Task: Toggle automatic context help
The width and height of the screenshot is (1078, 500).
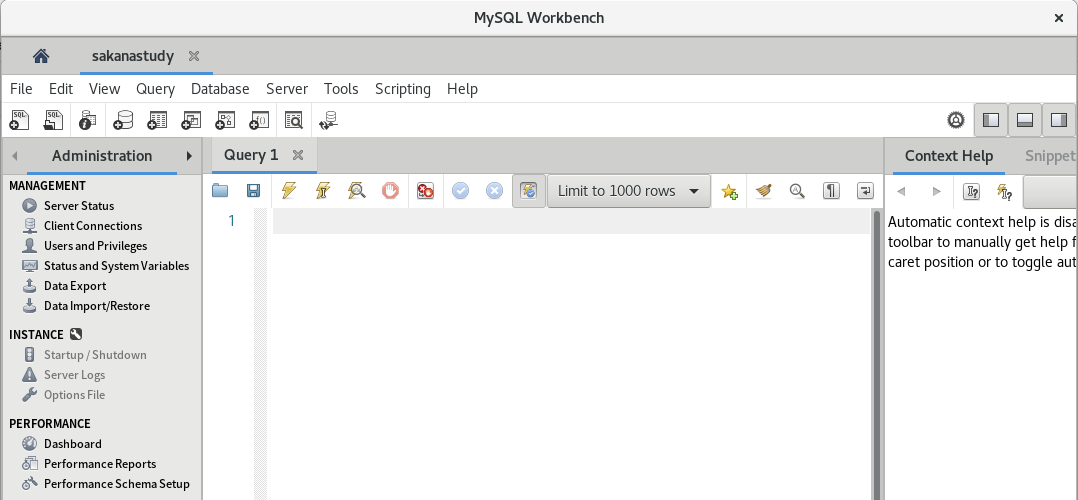Action: pyautogui.click(x=1005, y=191)
